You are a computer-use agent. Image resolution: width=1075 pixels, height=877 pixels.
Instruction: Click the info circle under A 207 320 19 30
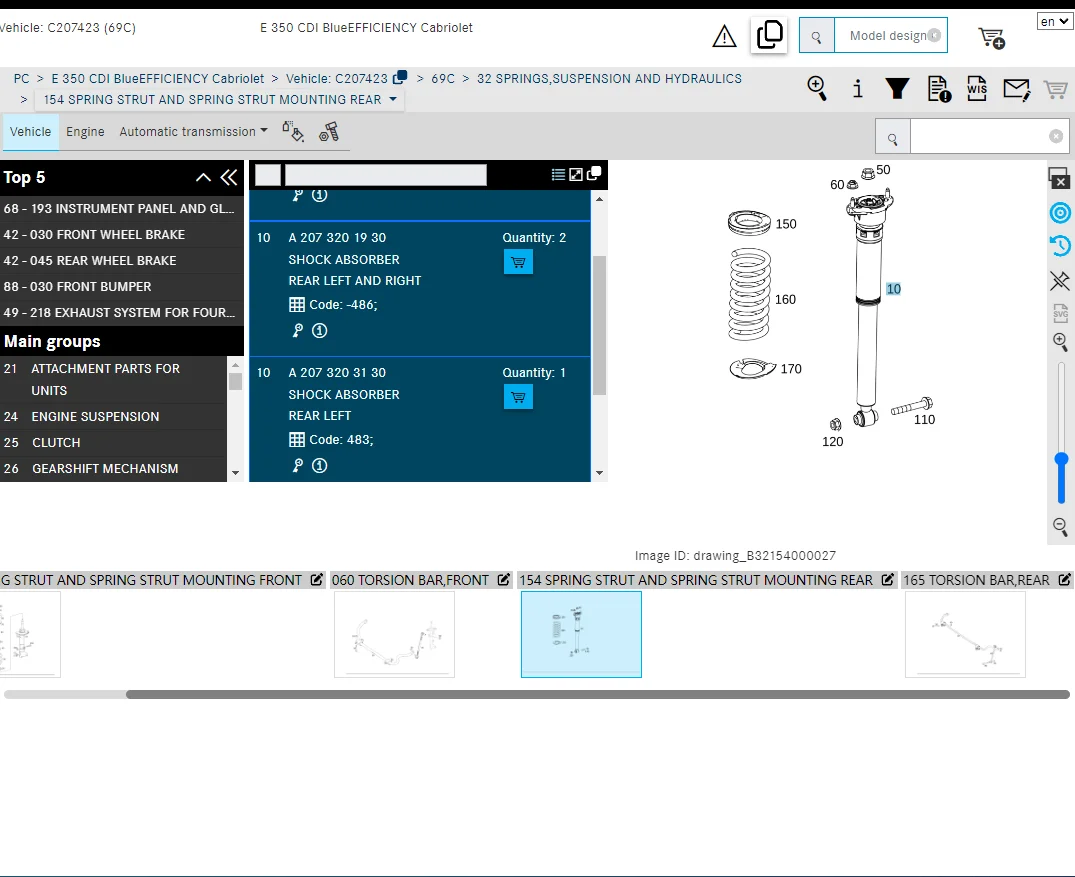(x=319, y=331)
